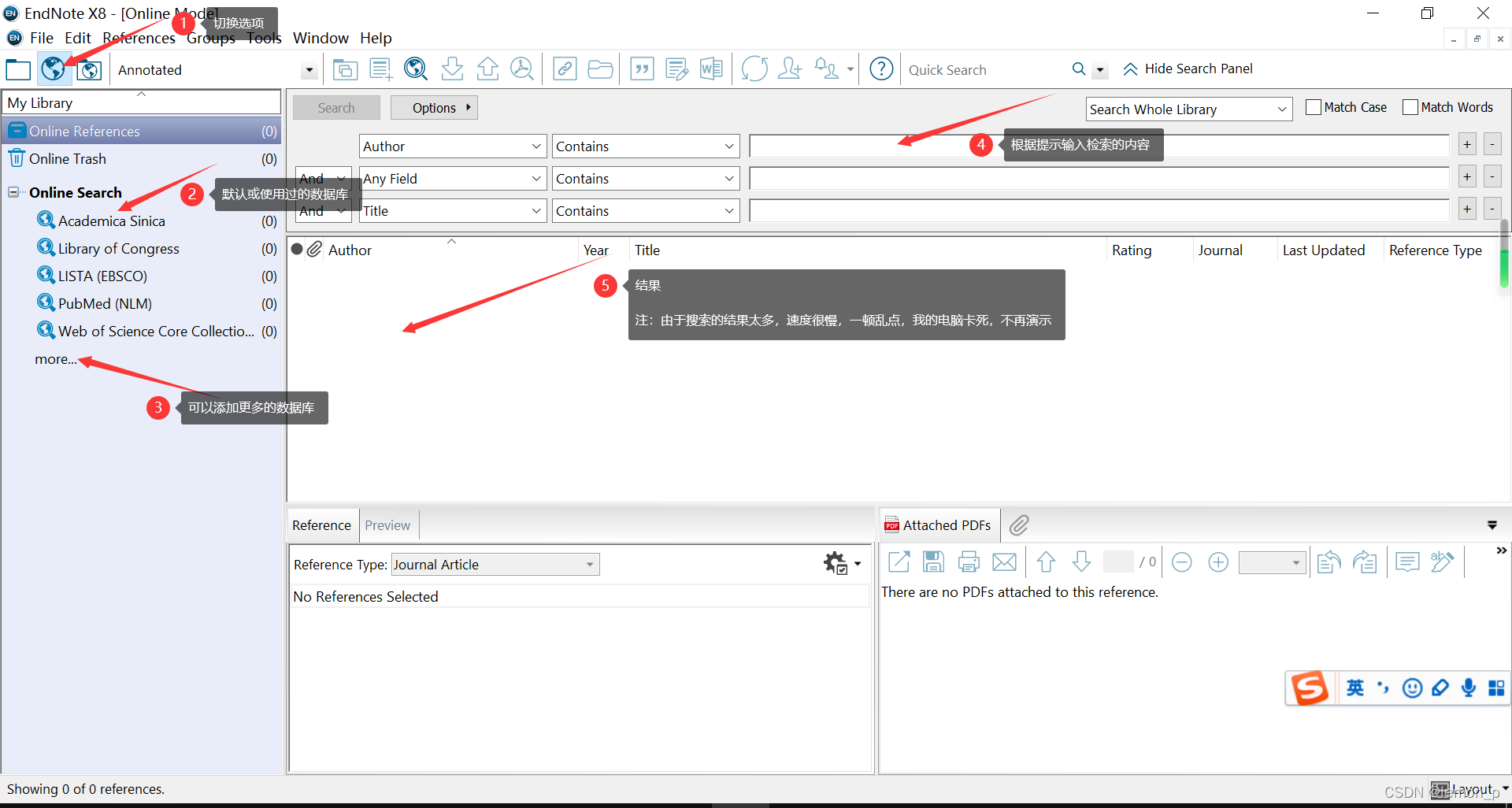1512x808 pixels.
Task: Enable the Match Case checkbox
Action: pos(1313,107)
